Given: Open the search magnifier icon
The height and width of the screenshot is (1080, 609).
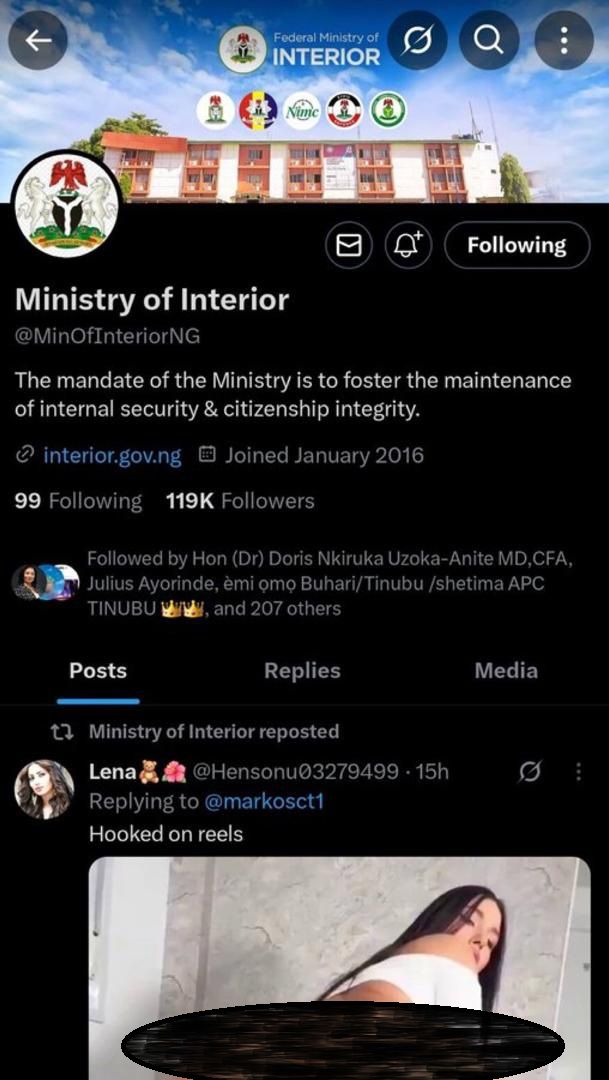Looking at the screenshot, I should (488, 40).
